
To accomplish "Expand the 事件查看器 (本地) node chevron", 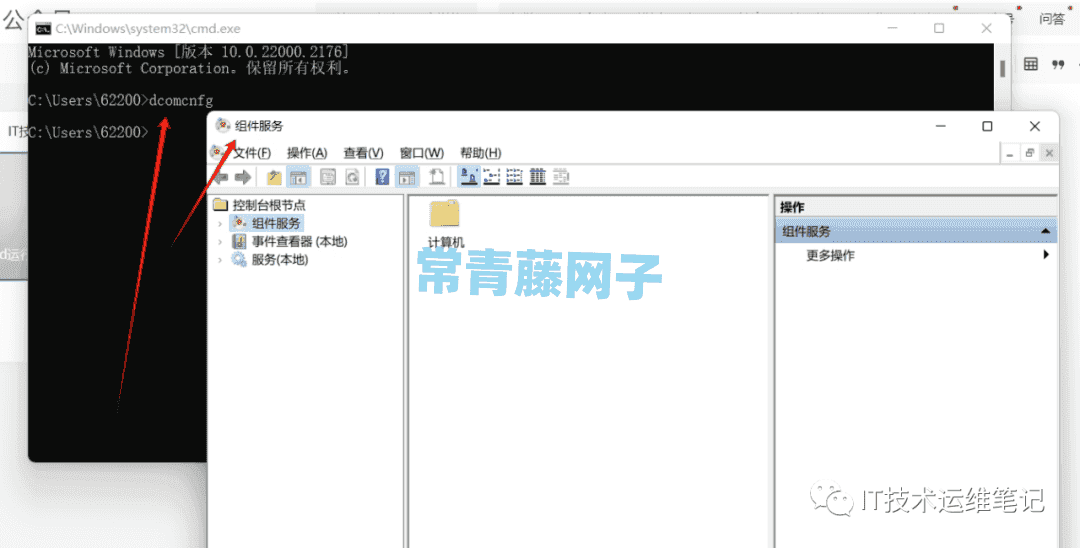I will 220,242.
